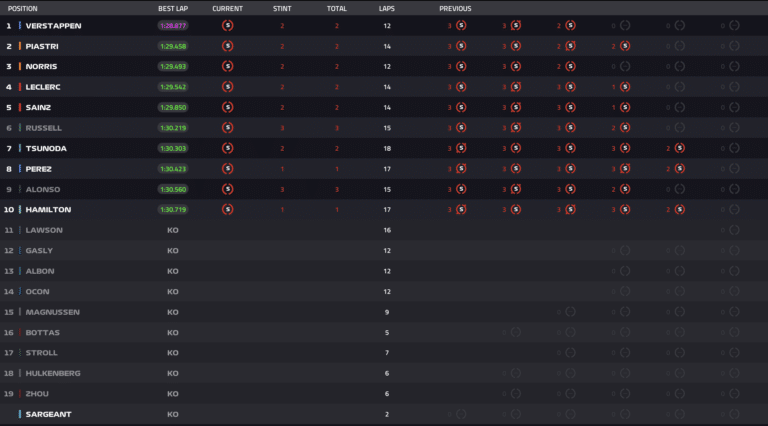Select Alonso's previous tyre marked 2 laps

click(x=625, y=189)
